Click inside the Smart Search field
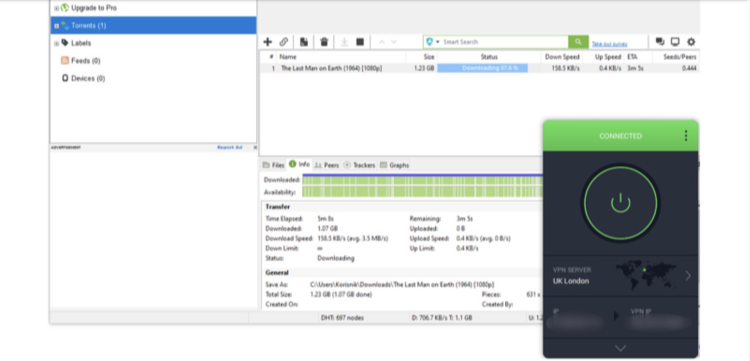 pyautogui.click(x=505, y=42)
